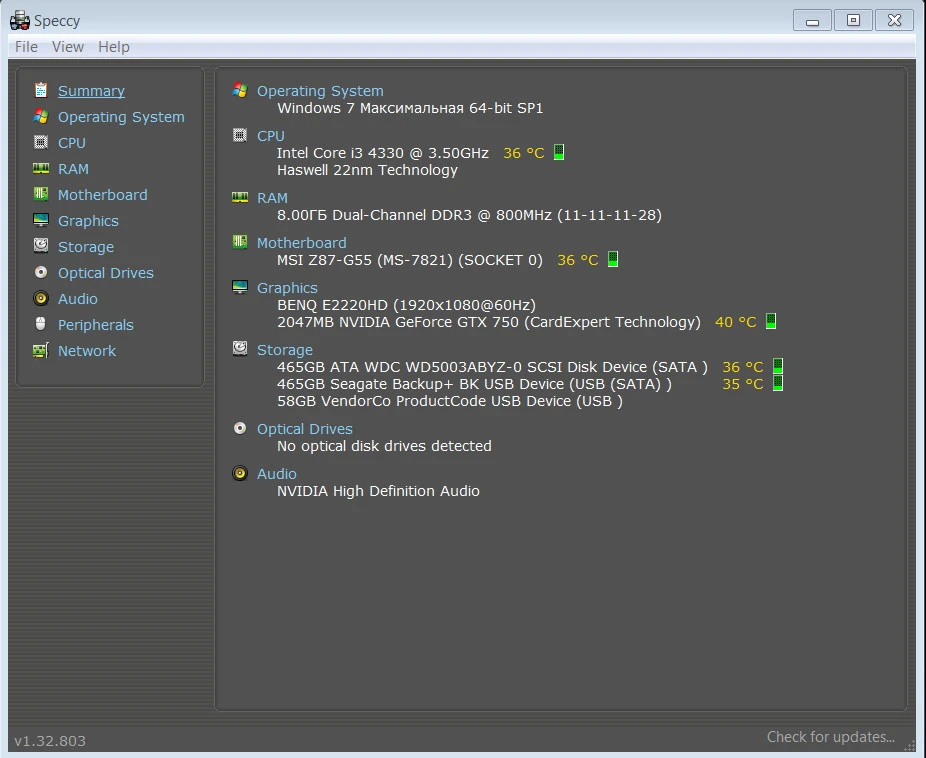Screen dimensions: 926x758
Task: Open the Motherboard sidebar section
Action: point(103,195)
